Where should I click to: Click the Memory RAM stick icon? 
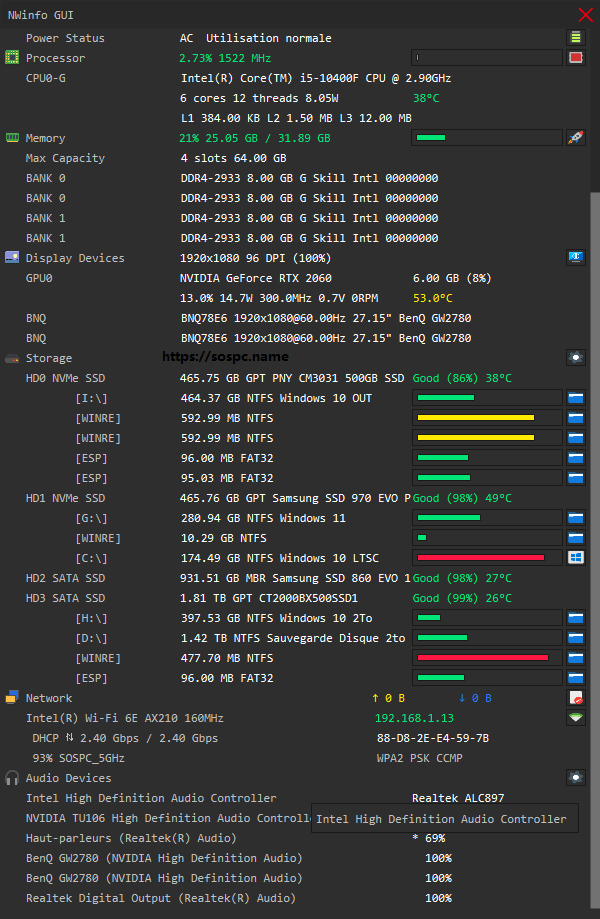[x=12, y=138]
